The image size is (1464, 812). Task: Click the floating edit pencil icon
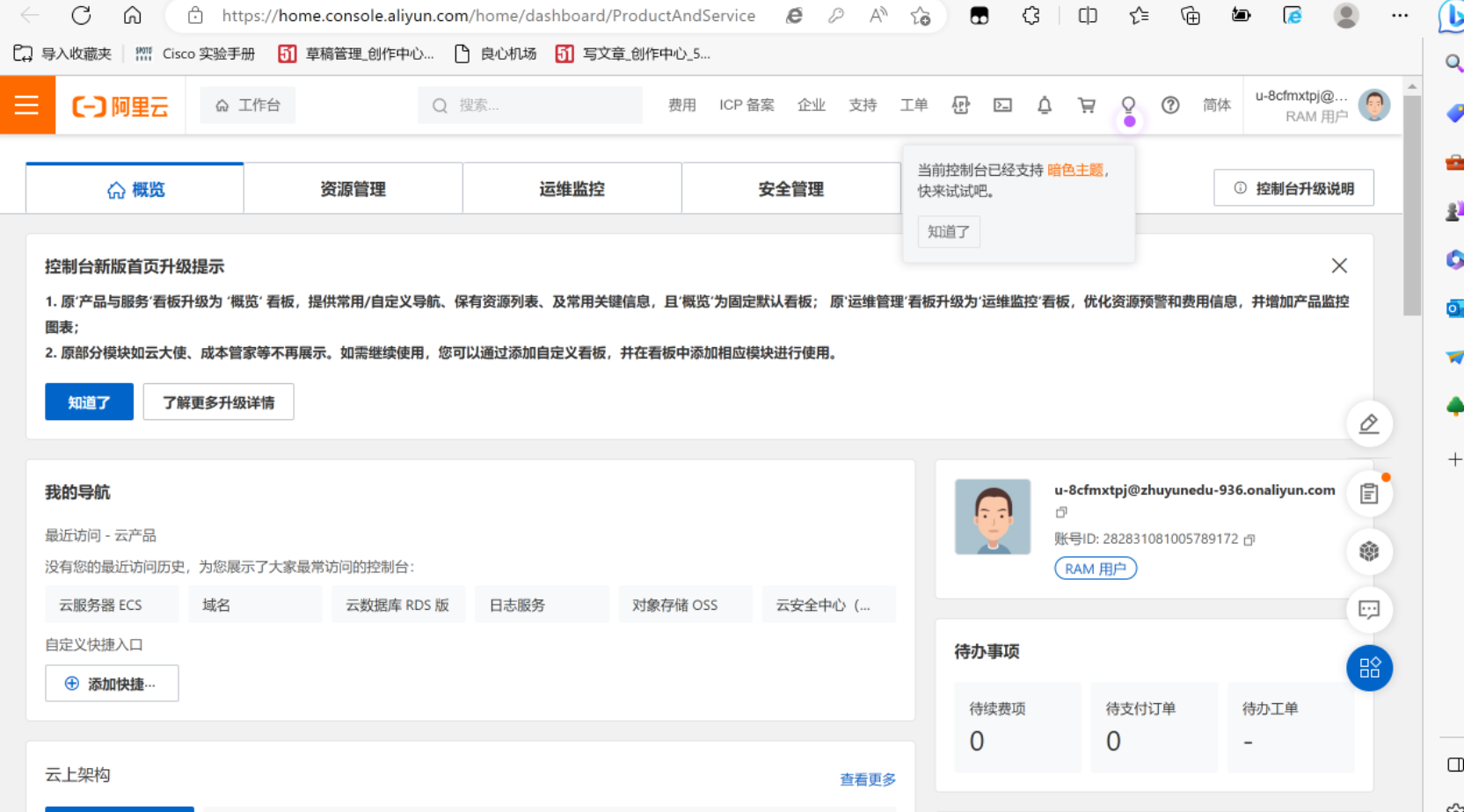pos(1369,424)
